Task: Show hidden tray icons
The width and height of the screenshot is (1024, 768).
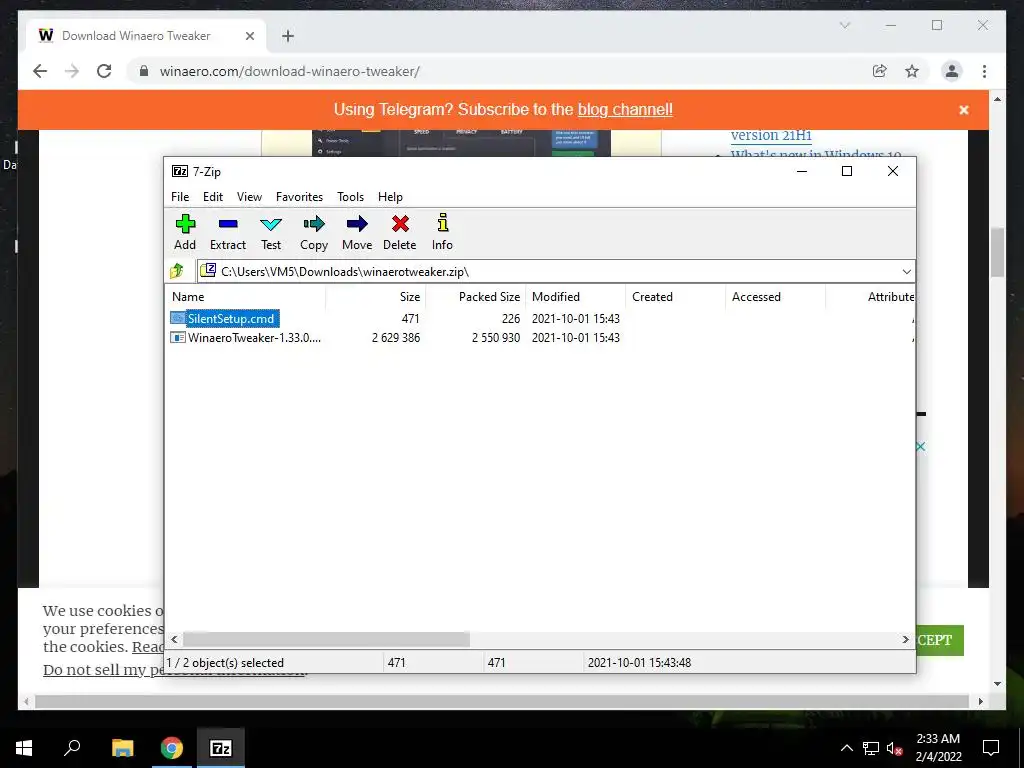Action: tap(846, 748)
